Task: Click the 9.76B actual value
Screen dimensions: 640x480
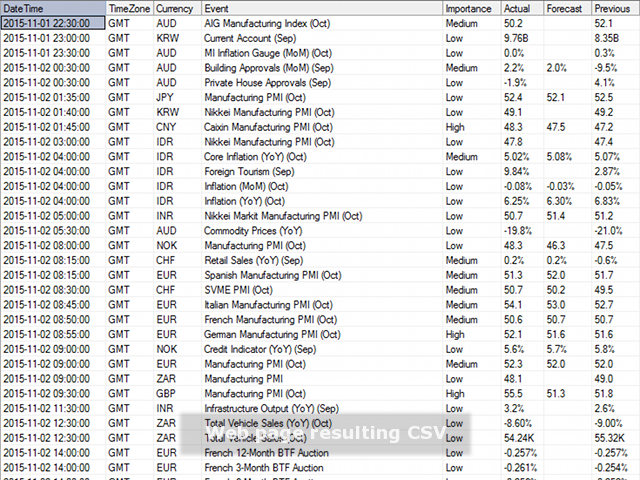Action: coord(516,38)
